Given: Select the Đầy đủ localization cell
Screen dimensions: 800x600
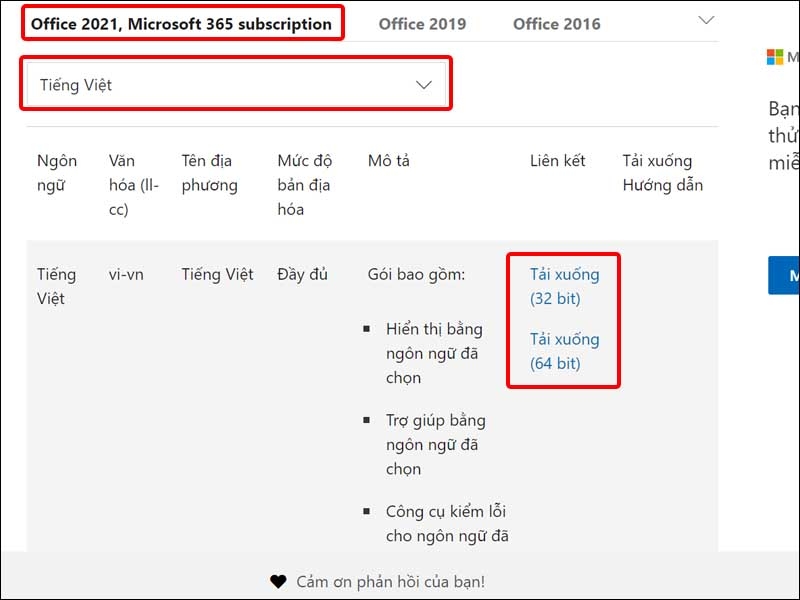Looking at the screenshot, I should tap(302, 274).
